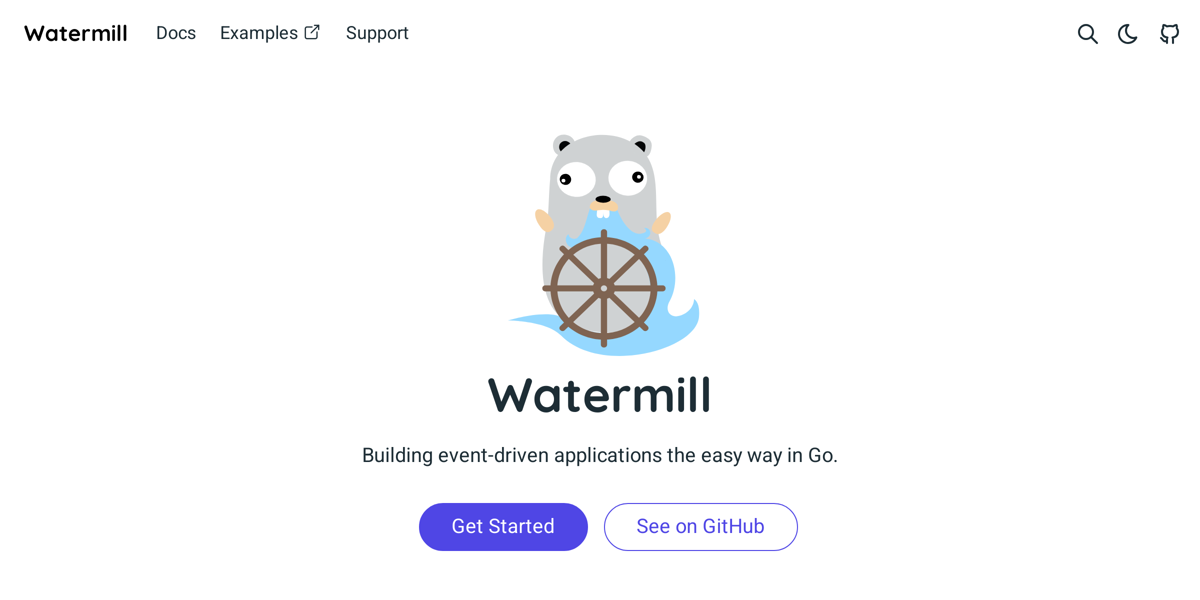1200x600 pixels.
Task: Open the GitHub cat icon in the header
Action: [x=1169, y=34]
